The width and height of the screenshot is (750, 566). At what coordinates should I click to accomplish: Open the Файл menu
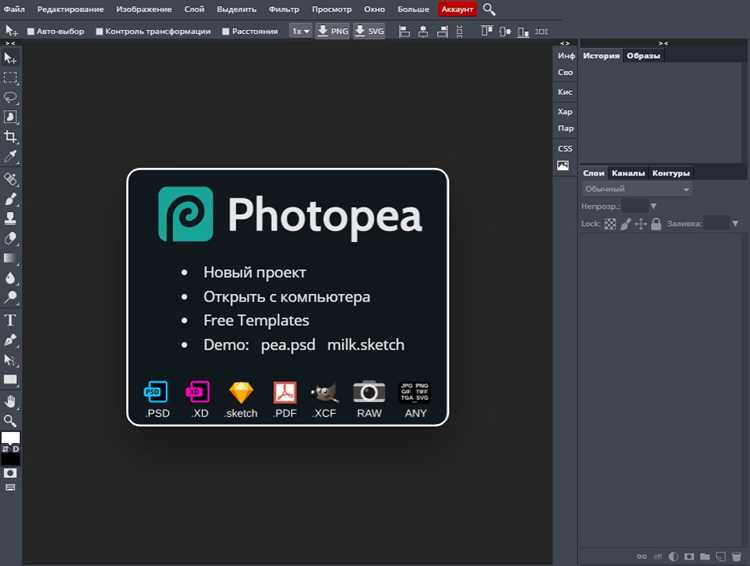tap(14, 9)
